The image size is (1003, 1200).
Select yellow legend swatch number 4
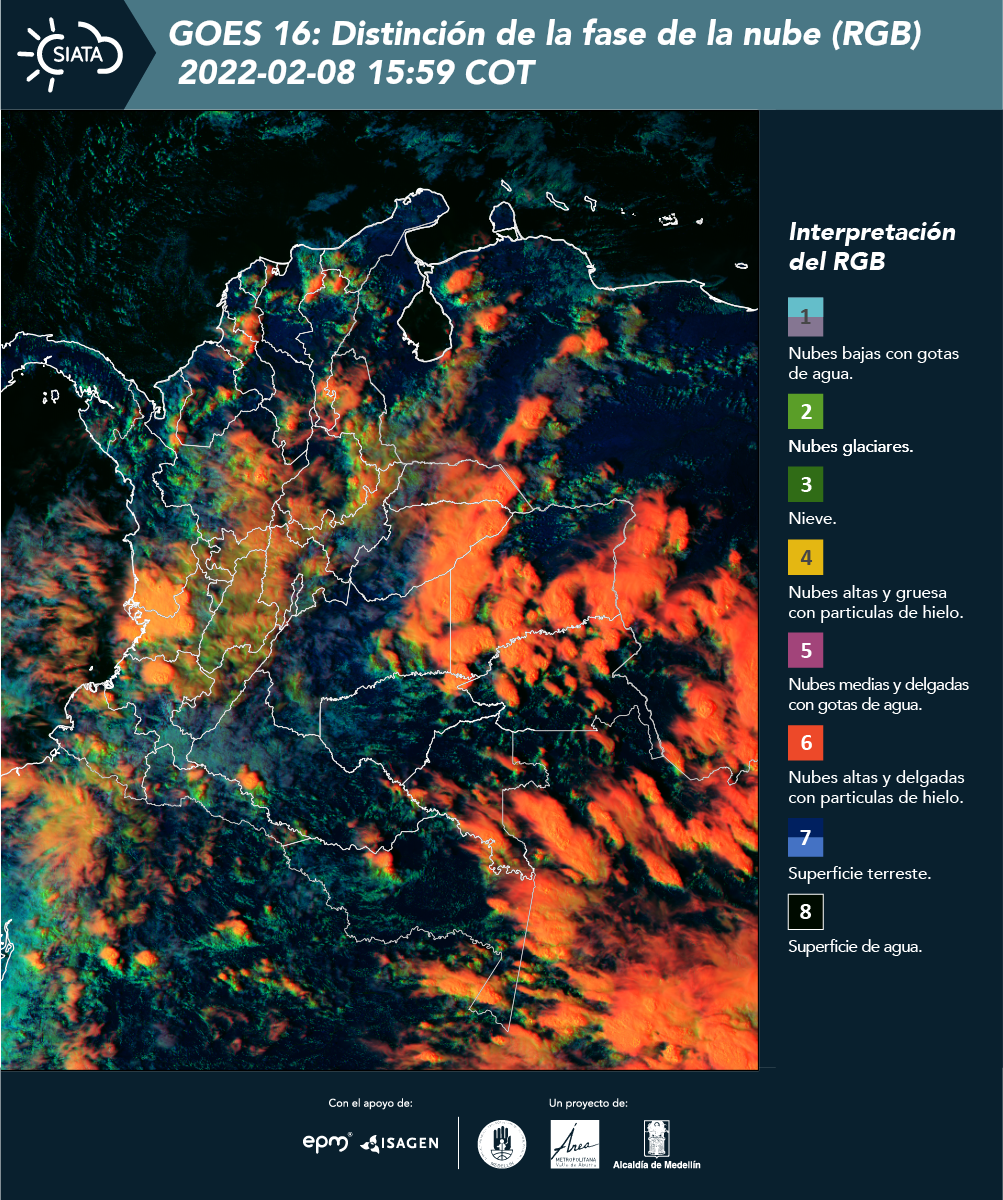click(x=805, y=557)
